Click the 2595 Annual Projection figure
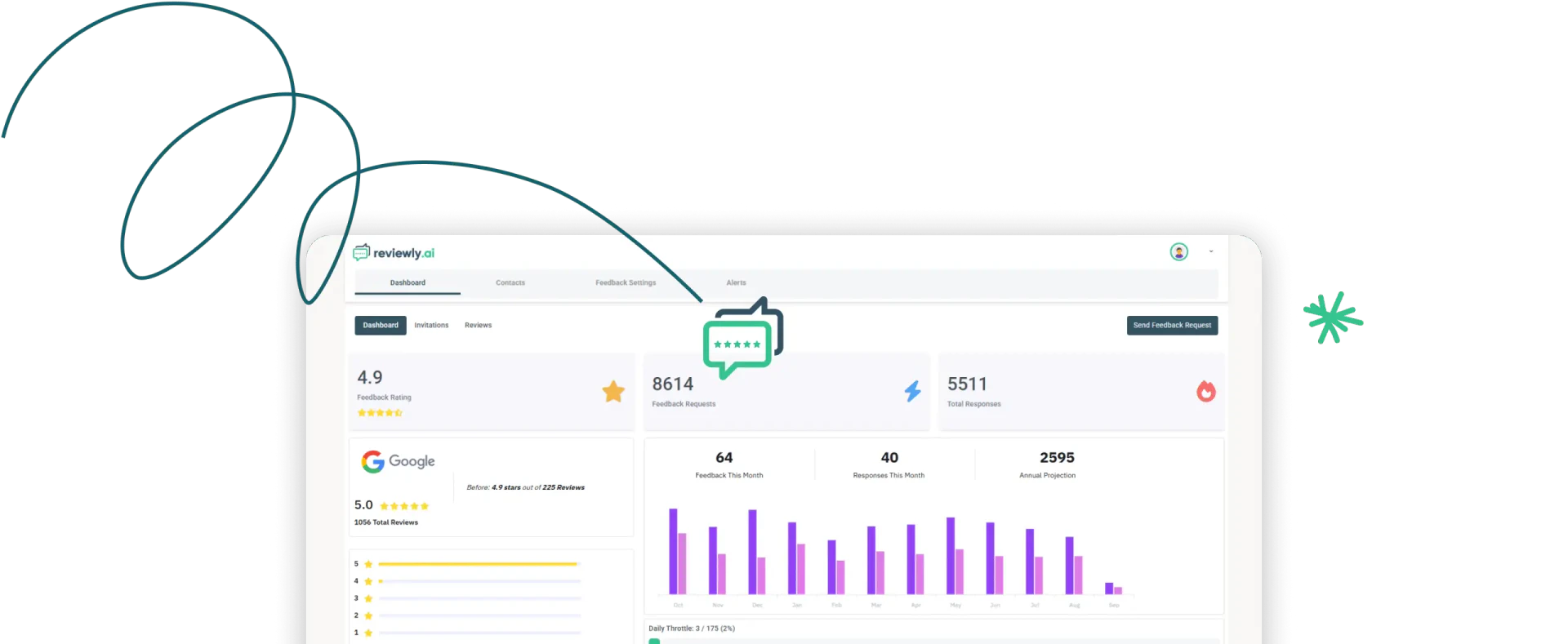 1057,458
